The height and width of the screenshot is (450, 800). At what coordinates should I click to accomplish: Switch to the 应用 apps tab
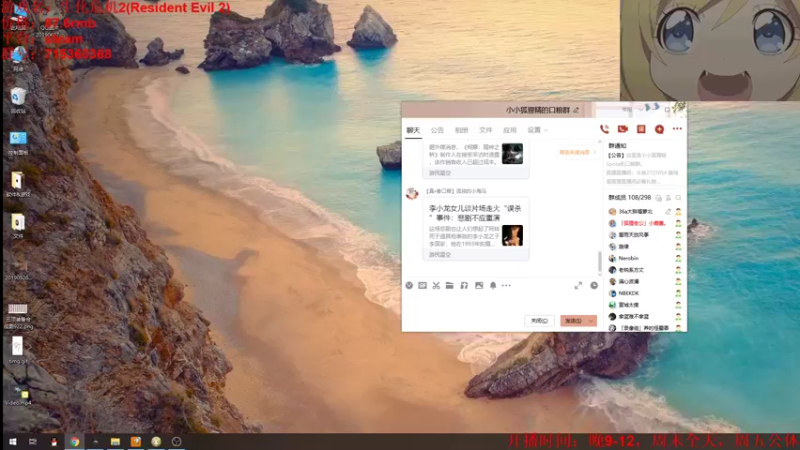[x=510, y=130]
